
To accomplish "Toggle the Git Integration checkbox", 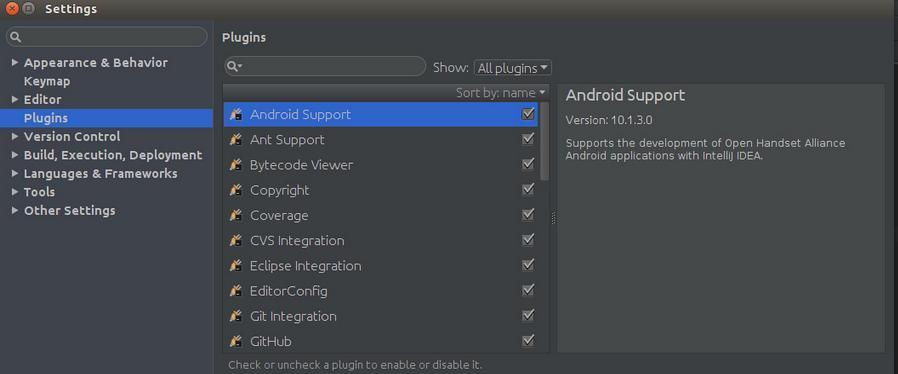I will click(528, 315).
